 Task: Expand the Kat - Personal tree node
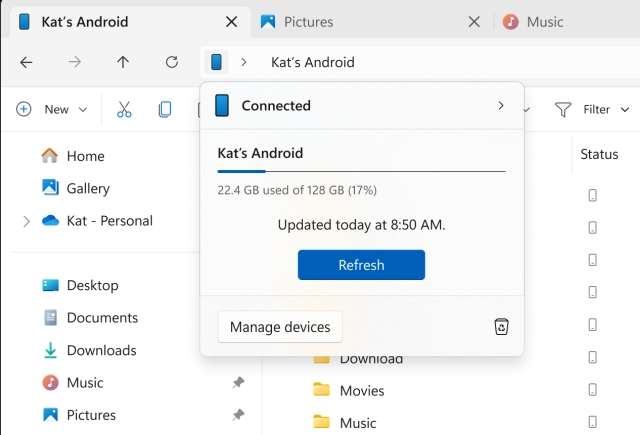[x=26, y=221]
